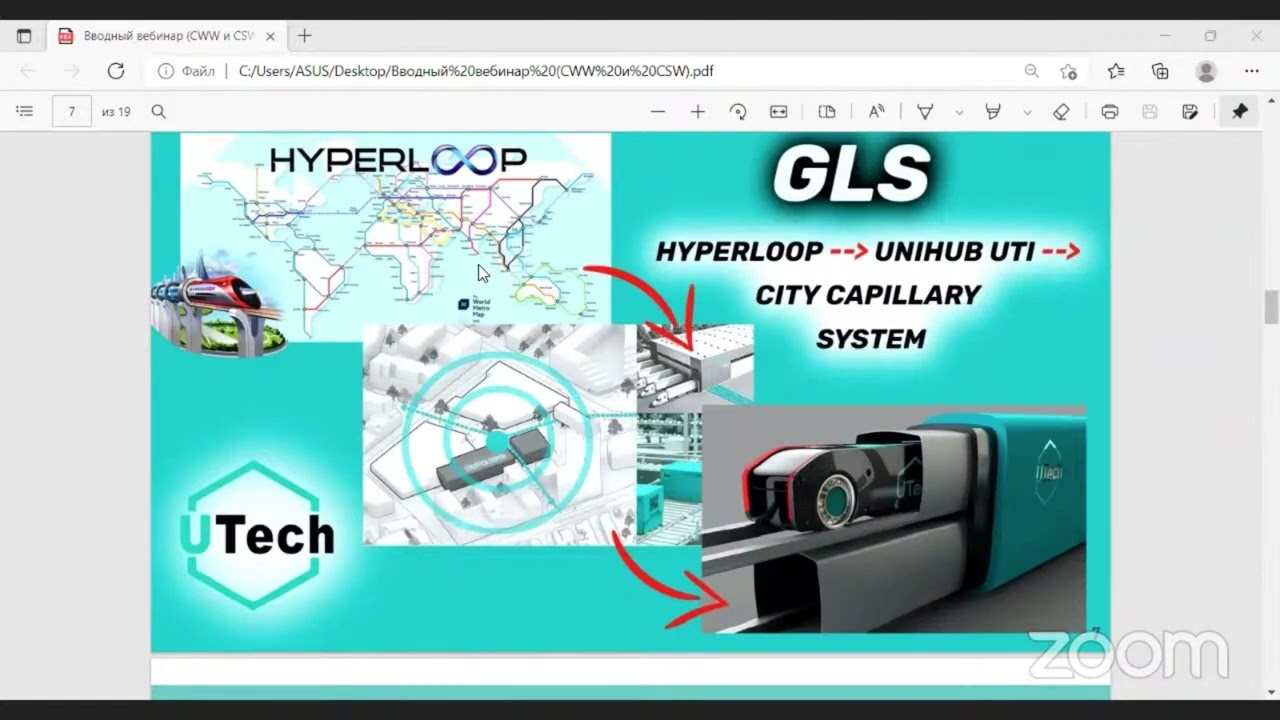Go forward in browser history
The height and width of the screenshot is (720, 1280).
pyautogui.click(x=72, y=71)
